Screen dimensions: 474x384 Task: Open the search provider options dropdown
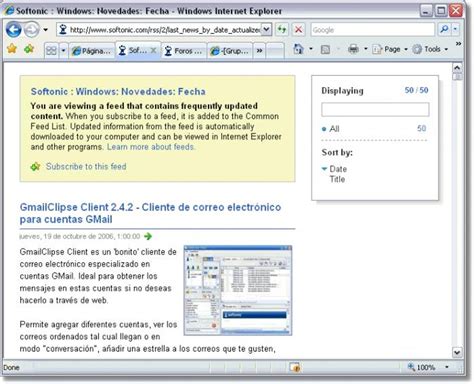click(456, 30)
